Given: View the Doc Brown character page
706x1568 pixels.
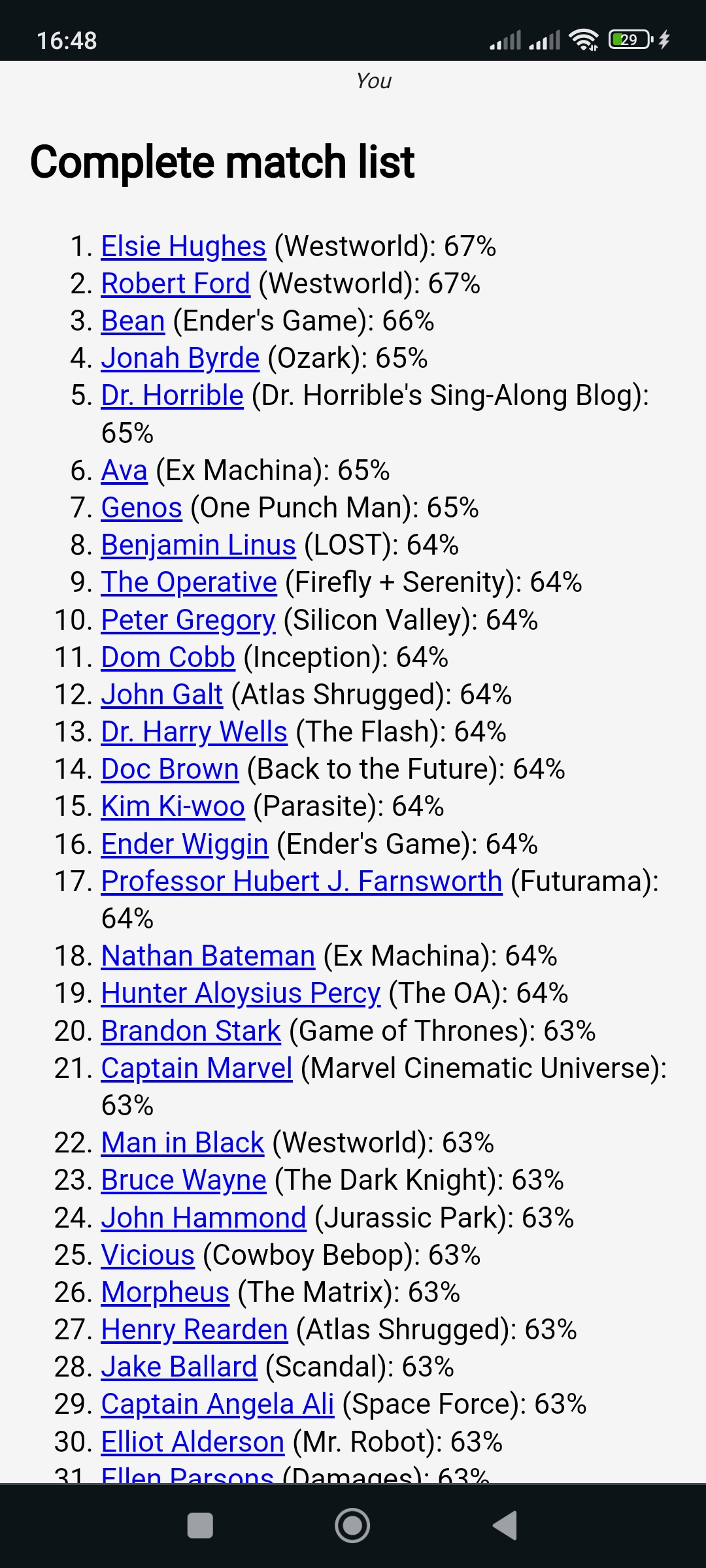Looking at the screenshot, I should 170,770.
